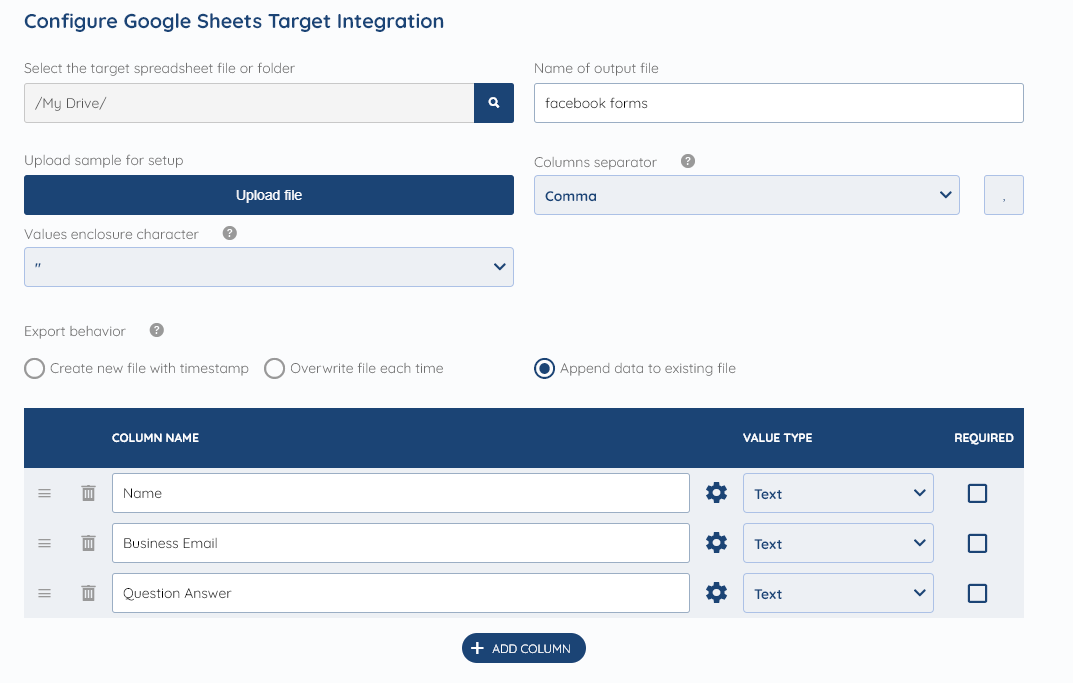The height and width of the screenshot is (683, 1073).
Task: Mark Question Answer column as required
Action: pyautogui.click(x=977, y=593)
